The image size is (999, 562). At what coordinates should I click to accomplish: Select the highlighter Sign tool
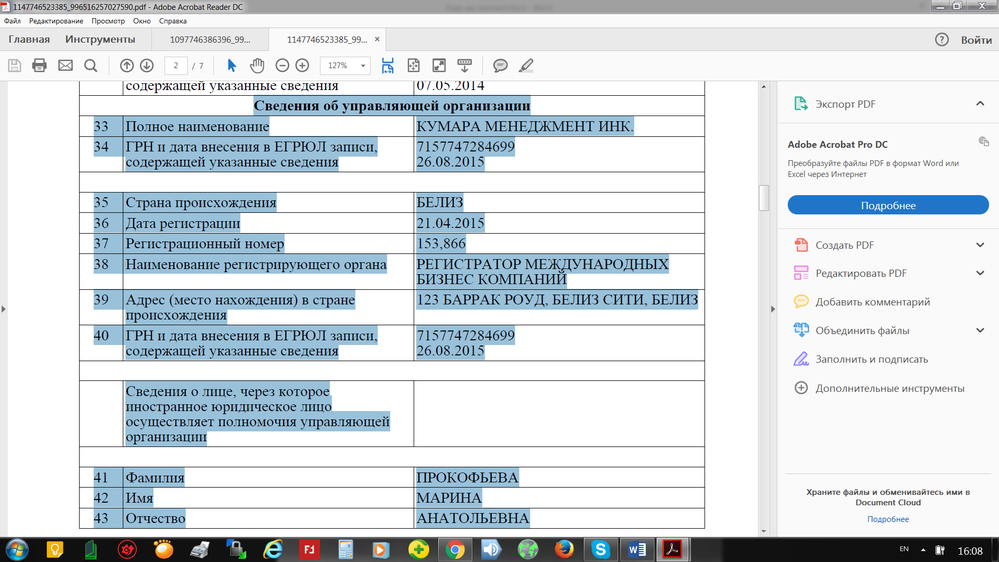coord(526,66)
